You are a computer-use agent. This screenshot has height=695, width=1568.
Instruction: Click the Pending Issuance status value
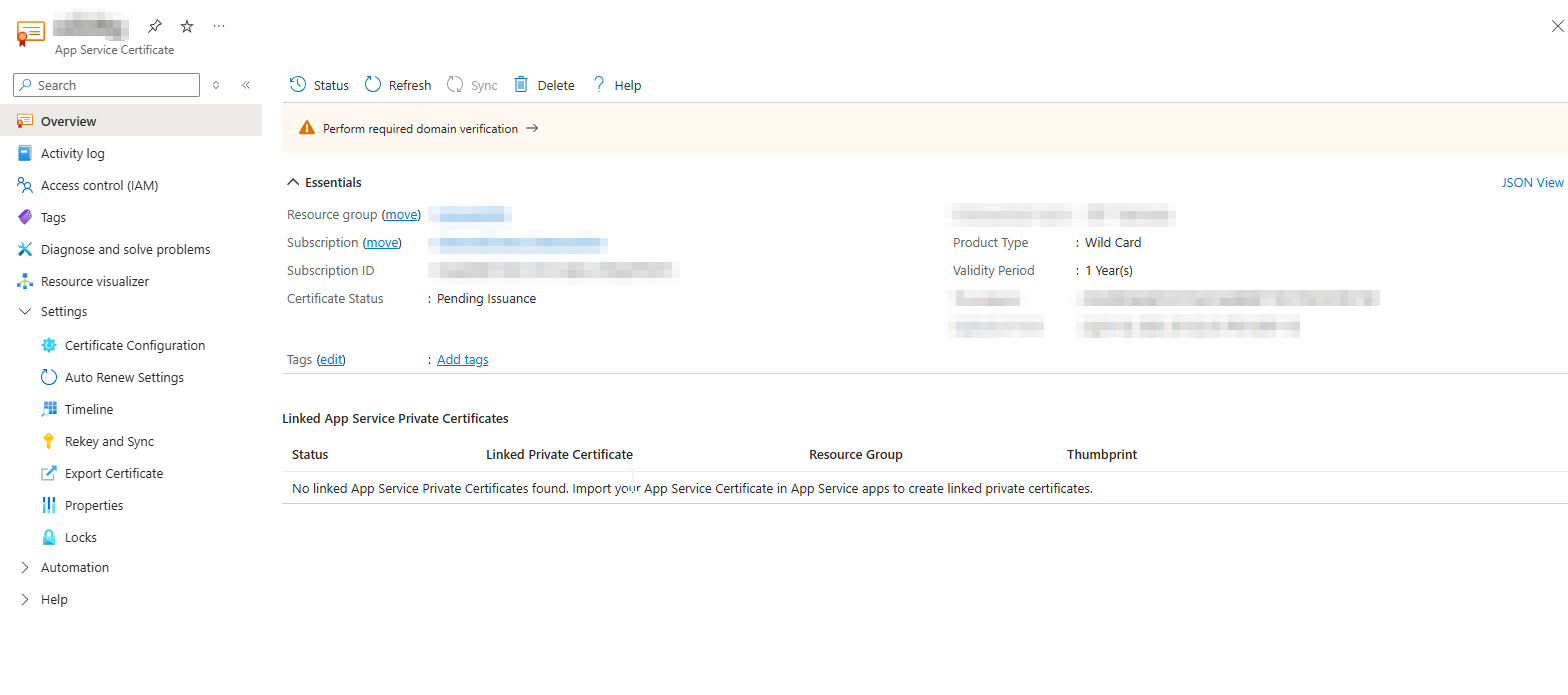coord(487,298)
